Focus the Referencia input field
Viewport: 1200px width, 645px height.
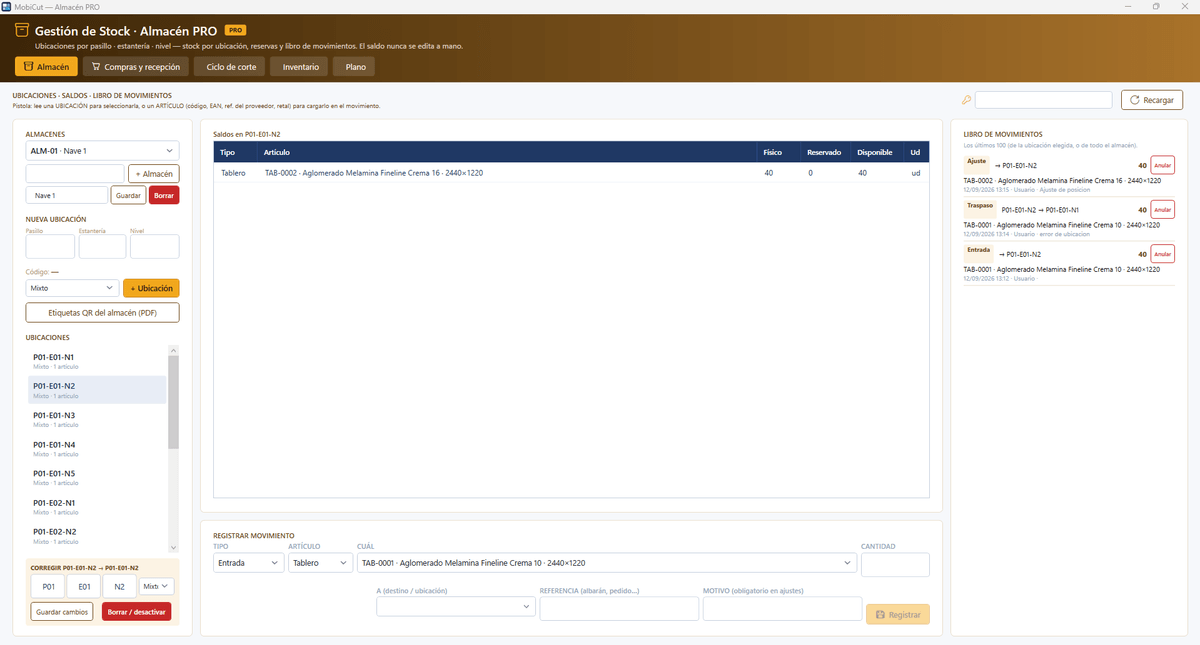[x=619, y=608]
